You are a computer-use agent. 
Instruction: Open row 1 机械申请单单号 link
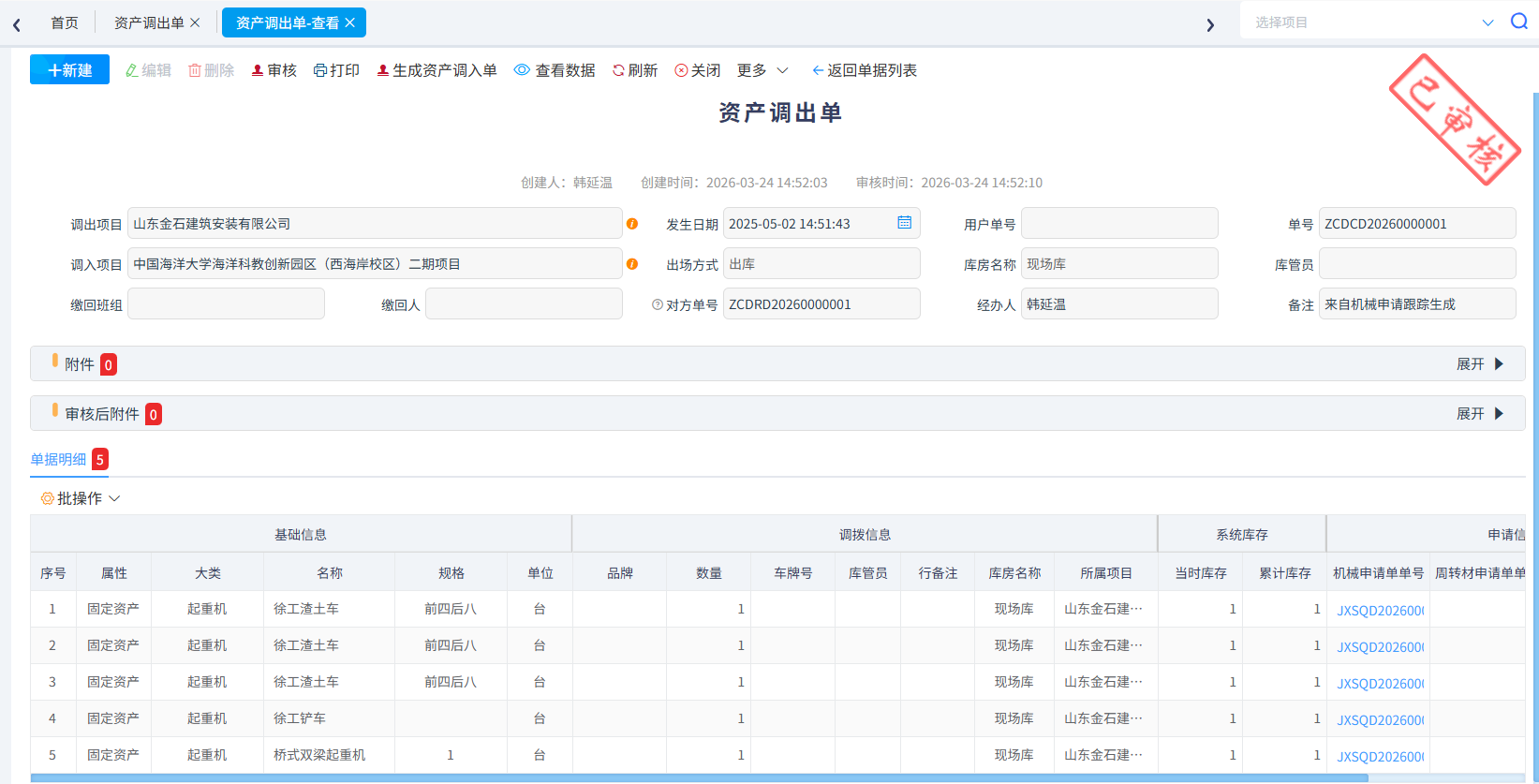tap(1380, 610)
